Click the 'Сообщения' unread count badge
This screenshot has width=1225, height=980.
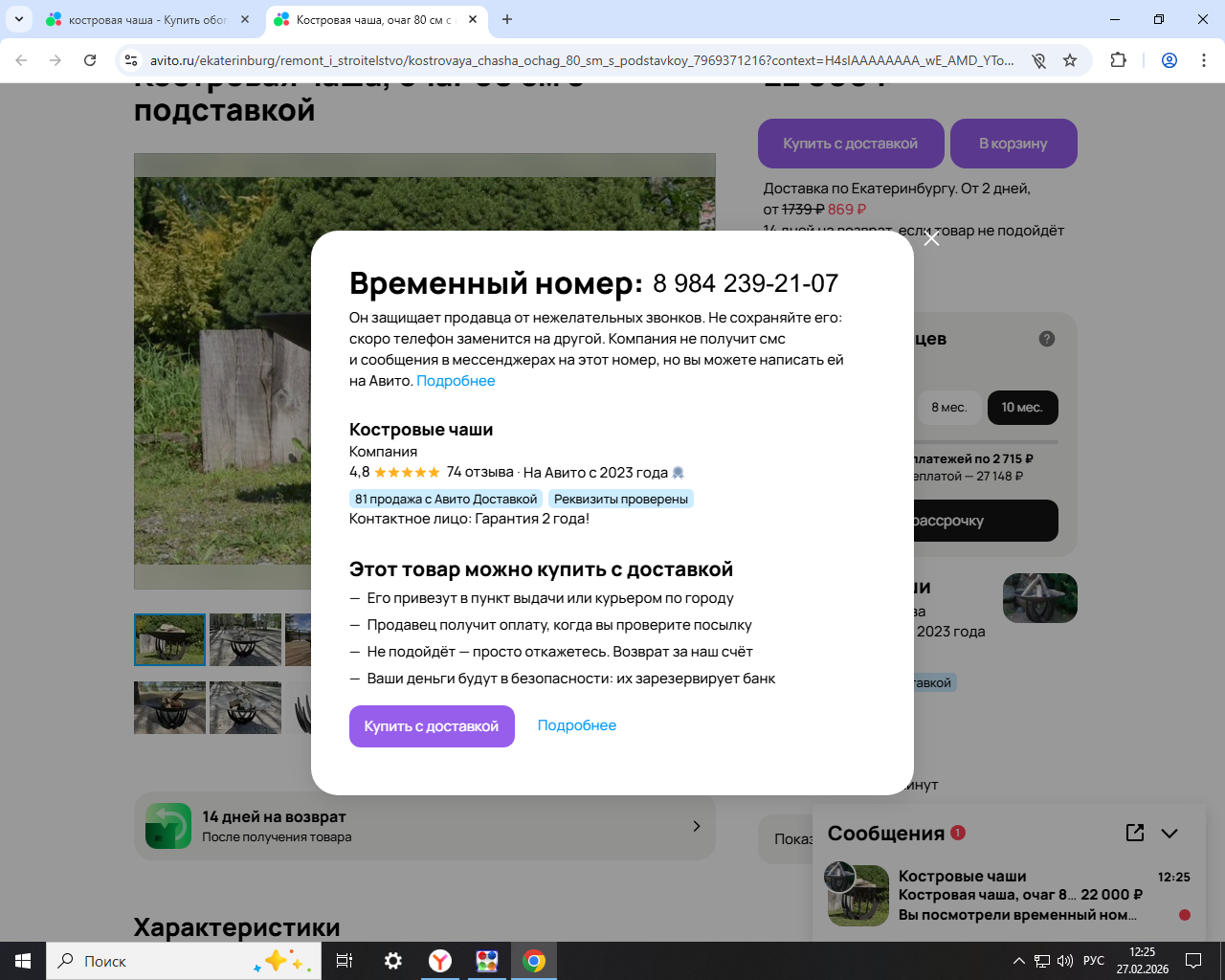coord(958,833)
